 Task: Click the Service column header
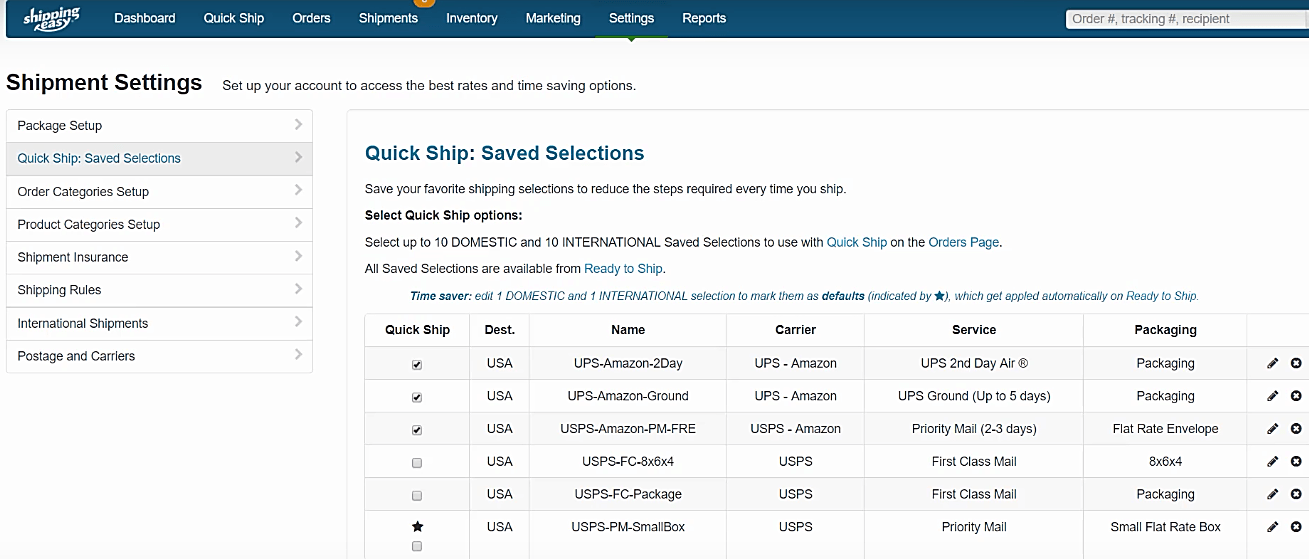pyautogui.click(x=974, y=330)
